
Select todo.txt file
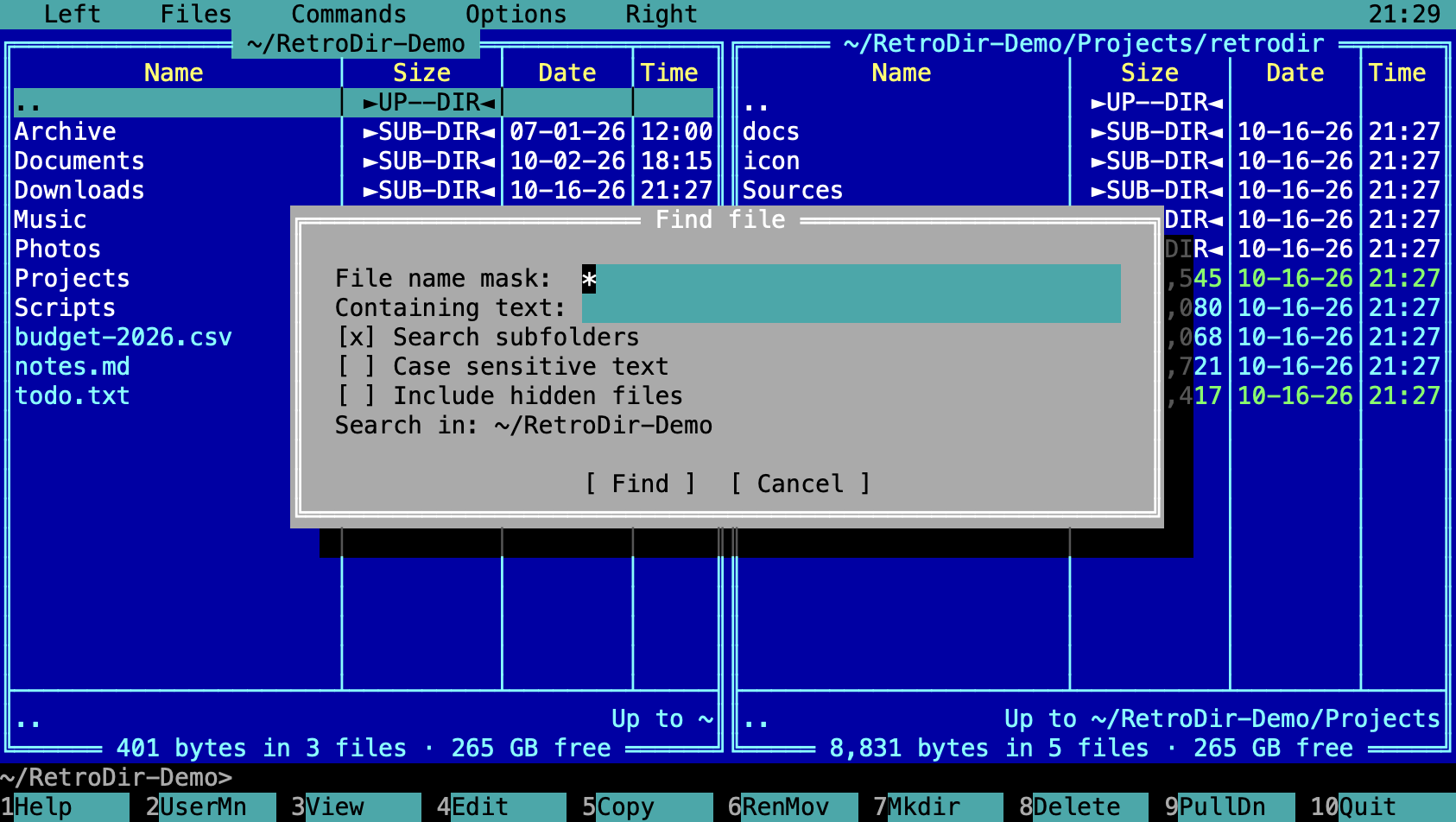pyautogui.click(x=73, y=395)
